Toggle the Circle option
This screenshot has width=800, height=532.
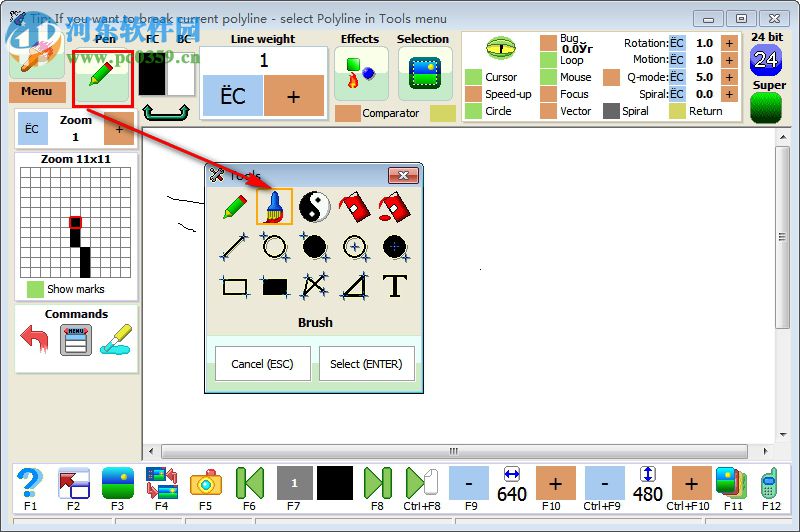click(473, 111)
